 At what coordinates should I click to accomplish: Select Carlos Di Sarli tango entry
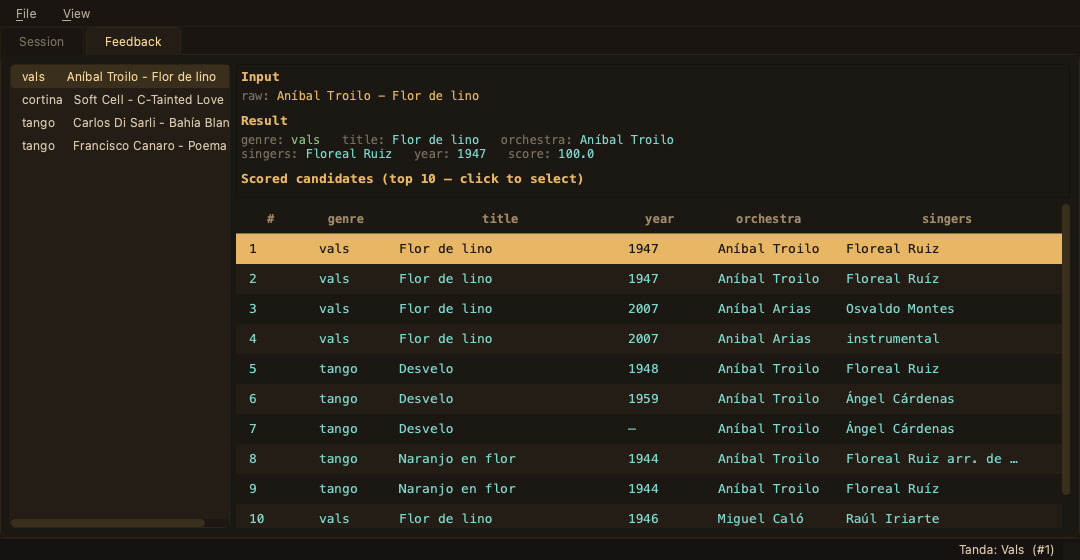click(x=120, y=123)
